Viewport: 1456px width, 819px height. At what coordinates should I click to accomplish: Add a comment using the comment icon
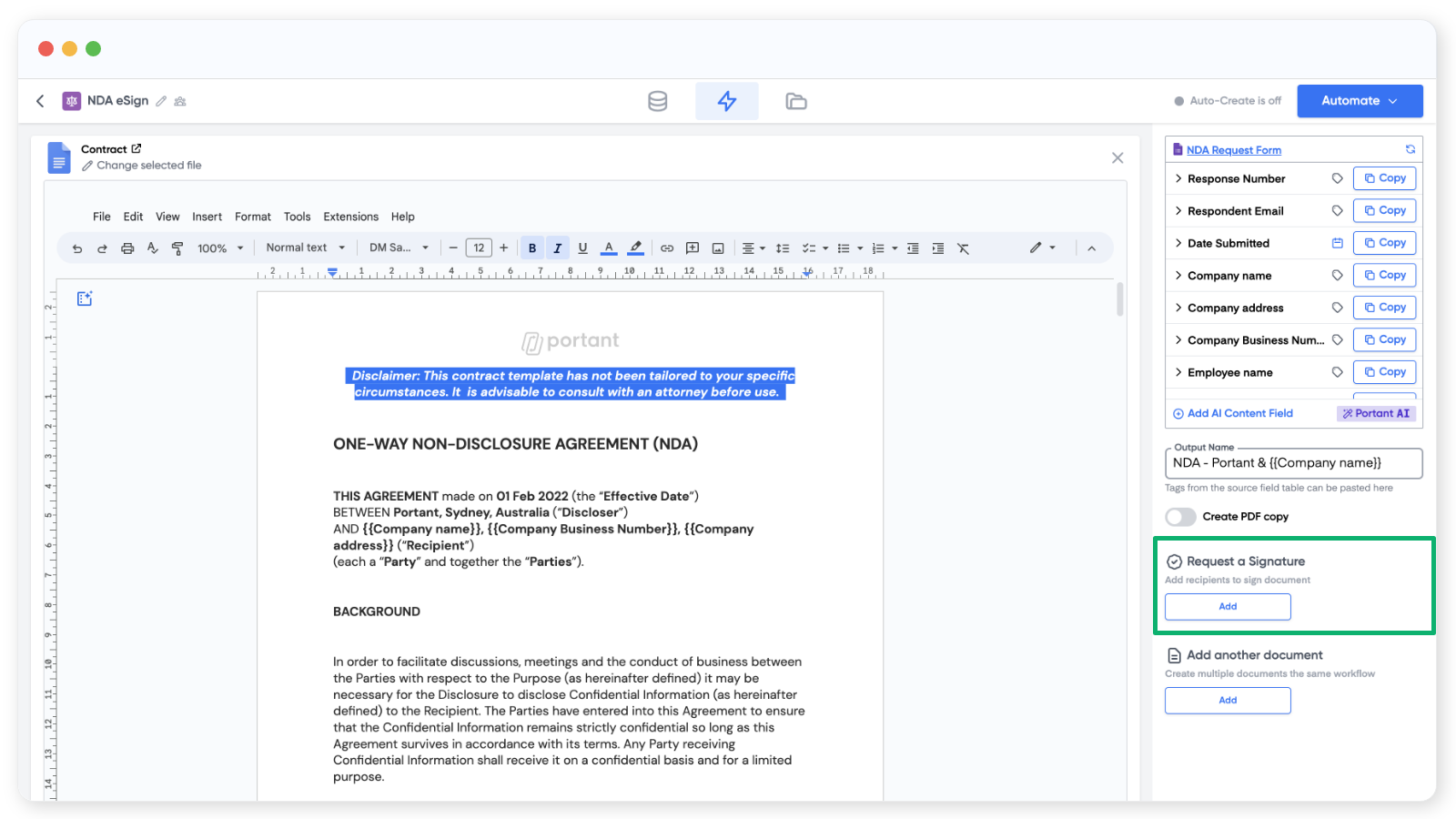(692, 247)
